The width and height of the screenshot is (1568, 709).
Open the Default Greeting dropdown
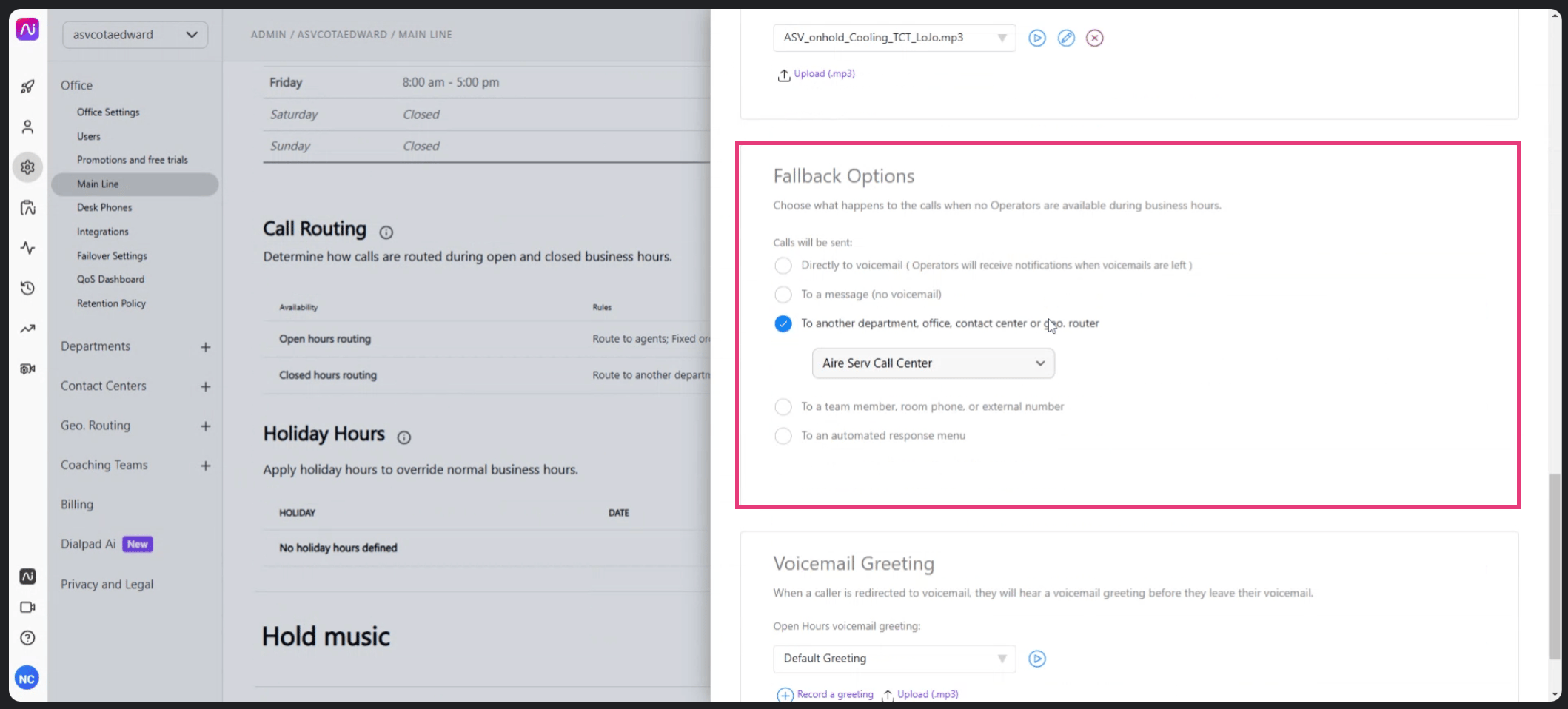tap(894, 659)
